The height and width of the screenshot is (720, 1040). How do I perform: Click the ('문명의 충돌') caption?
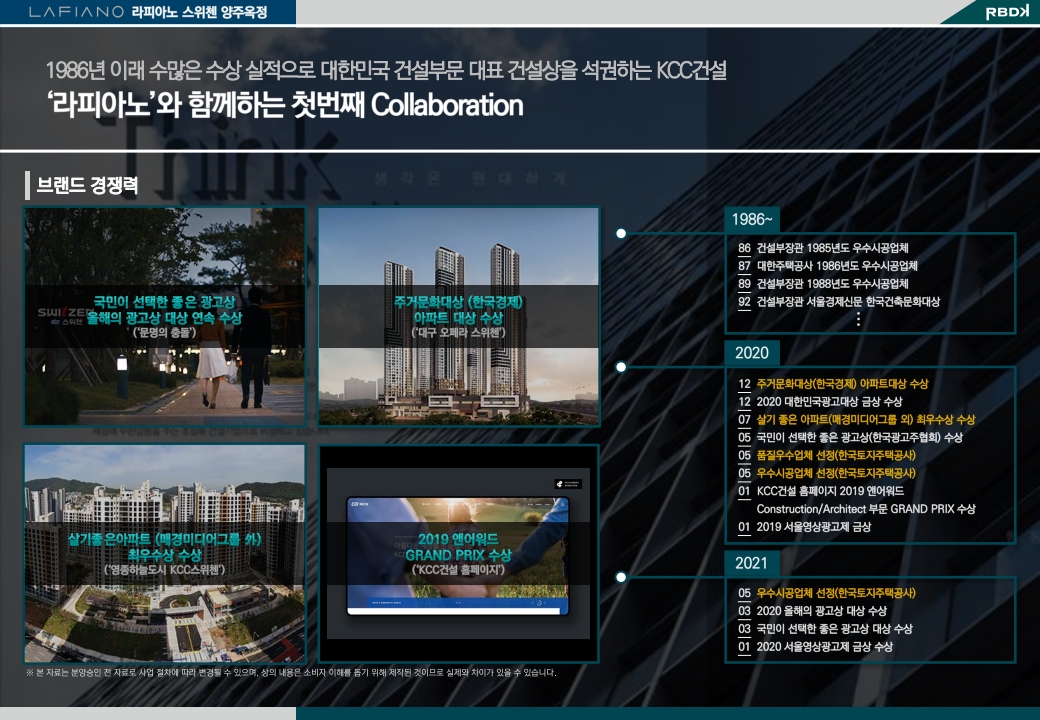click(x=164, y=333)
